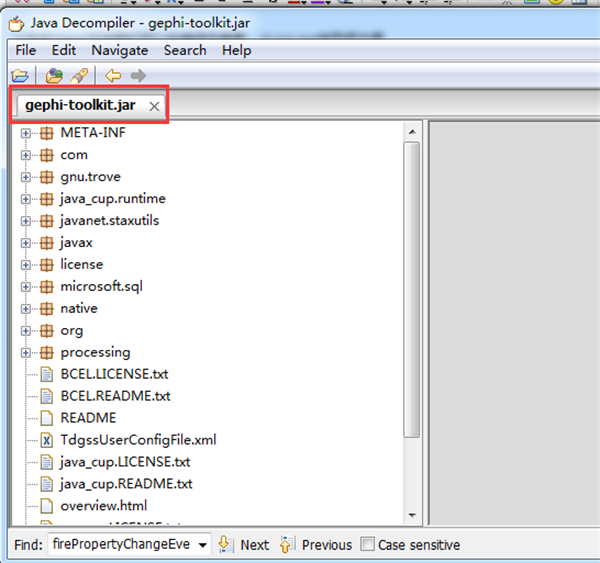Click the javax package icon
This screenshot has width=600, height=563.
[x=47, y=243]
